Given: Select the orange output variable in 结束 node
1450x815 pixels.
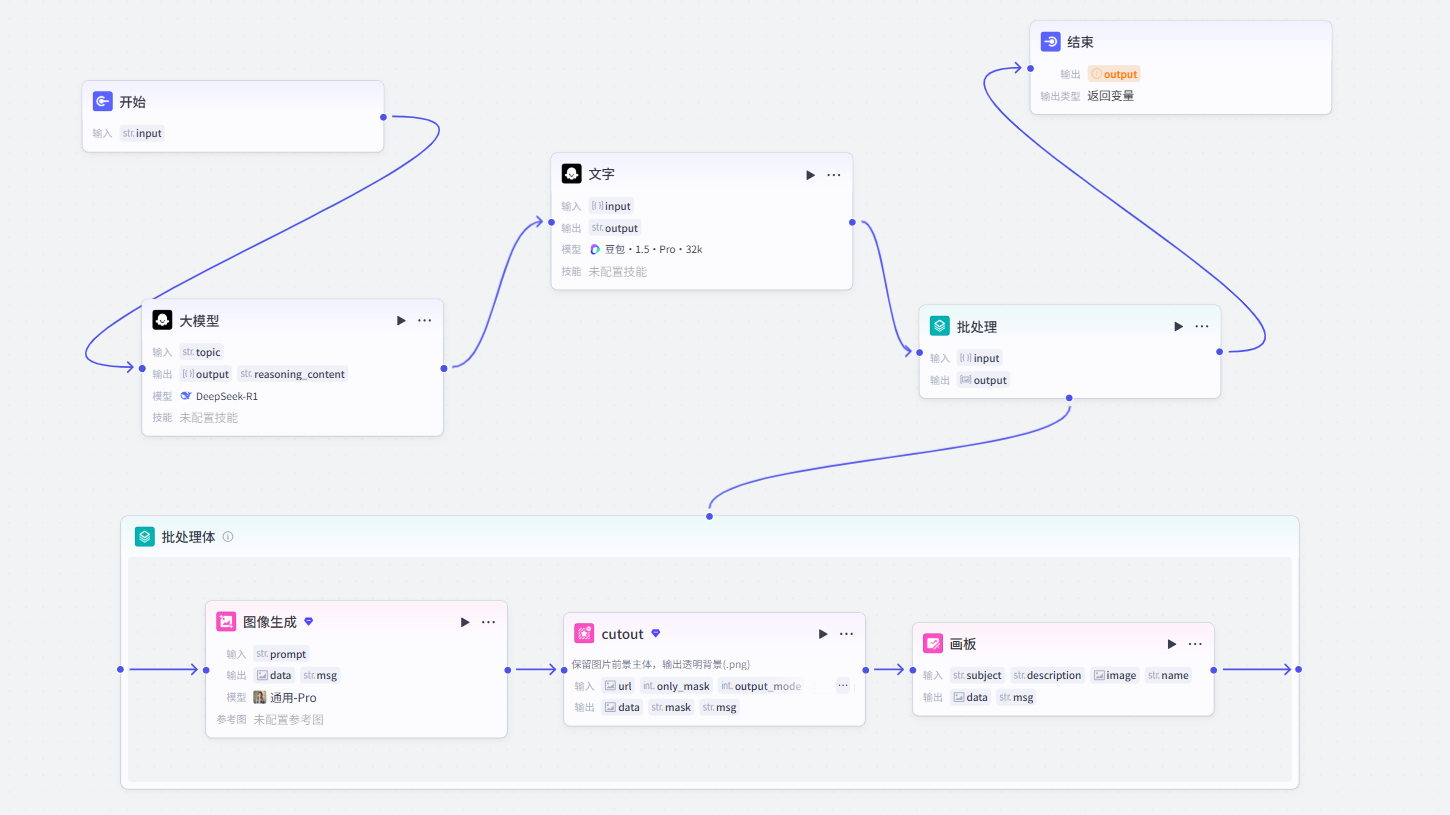Looking at the screenshot, I should point(1114,74).
